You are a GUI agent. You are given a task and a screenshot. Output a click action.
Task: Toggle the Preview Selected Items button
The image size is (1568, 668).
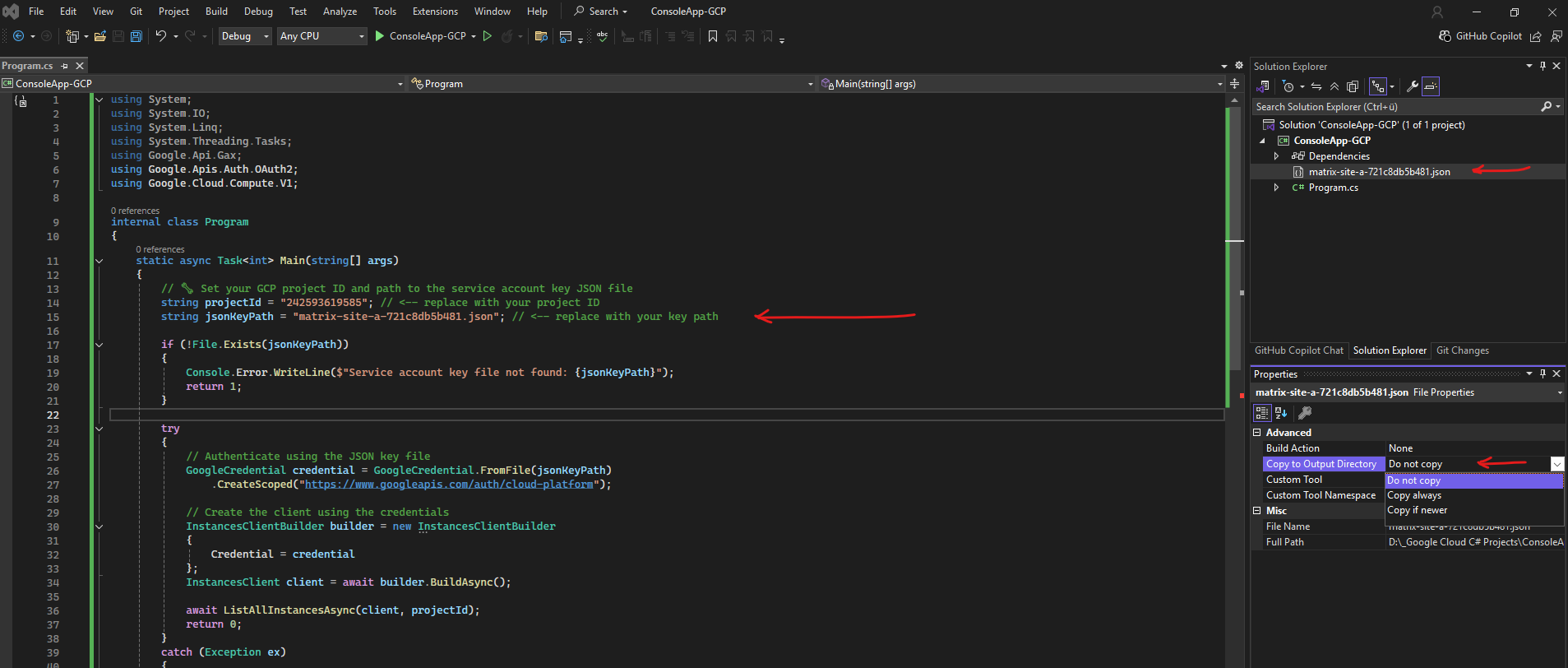[x=1431, y=86]
